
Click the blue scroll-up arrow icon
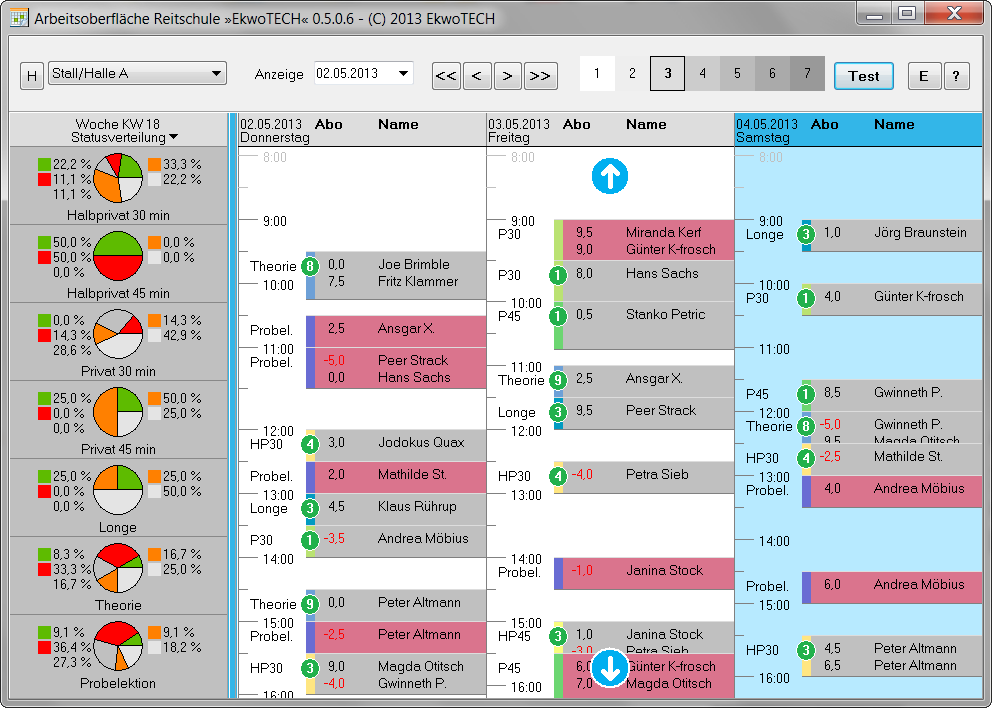point(611,176)
